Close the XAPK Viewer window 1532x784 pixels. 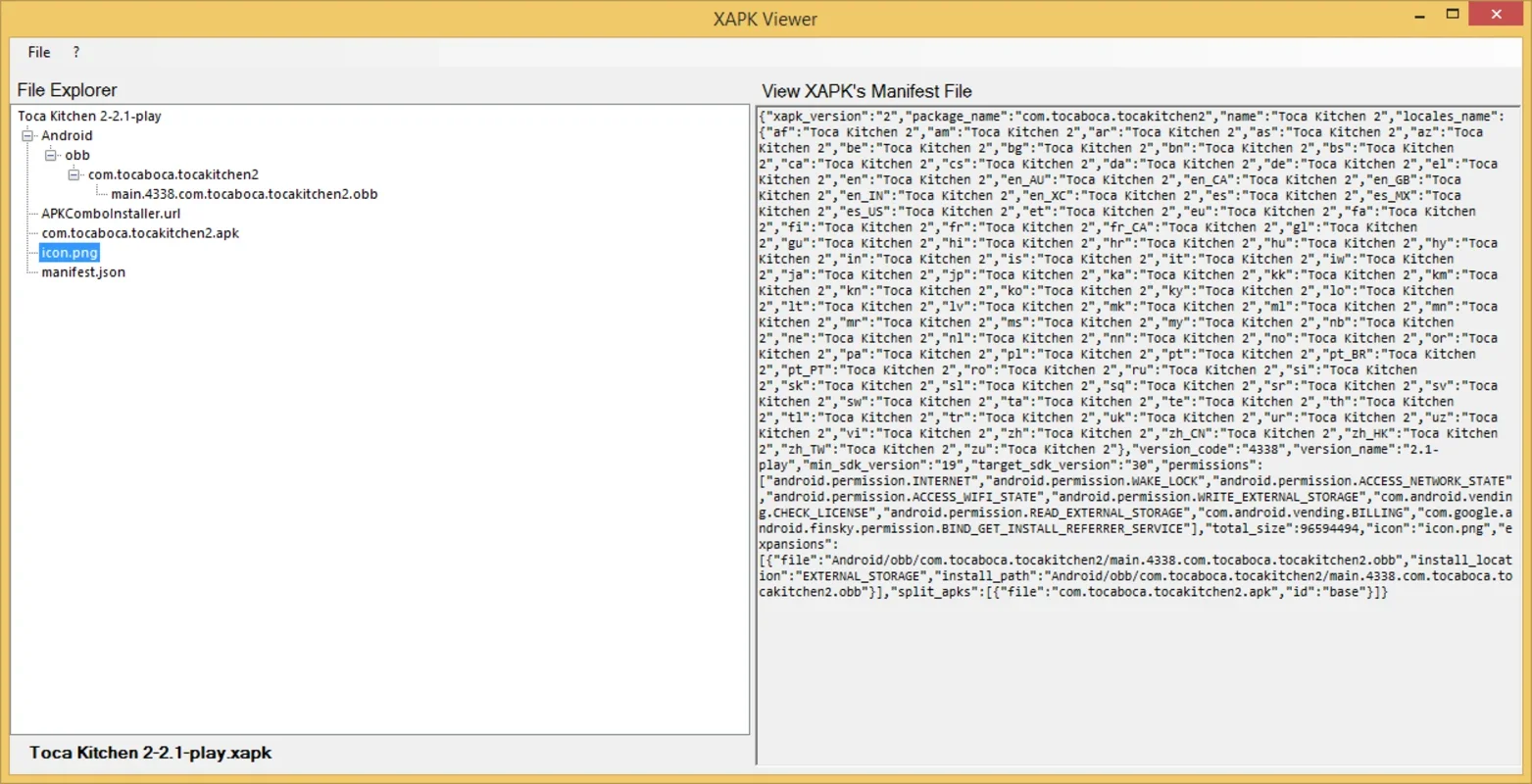point(1497,14)
